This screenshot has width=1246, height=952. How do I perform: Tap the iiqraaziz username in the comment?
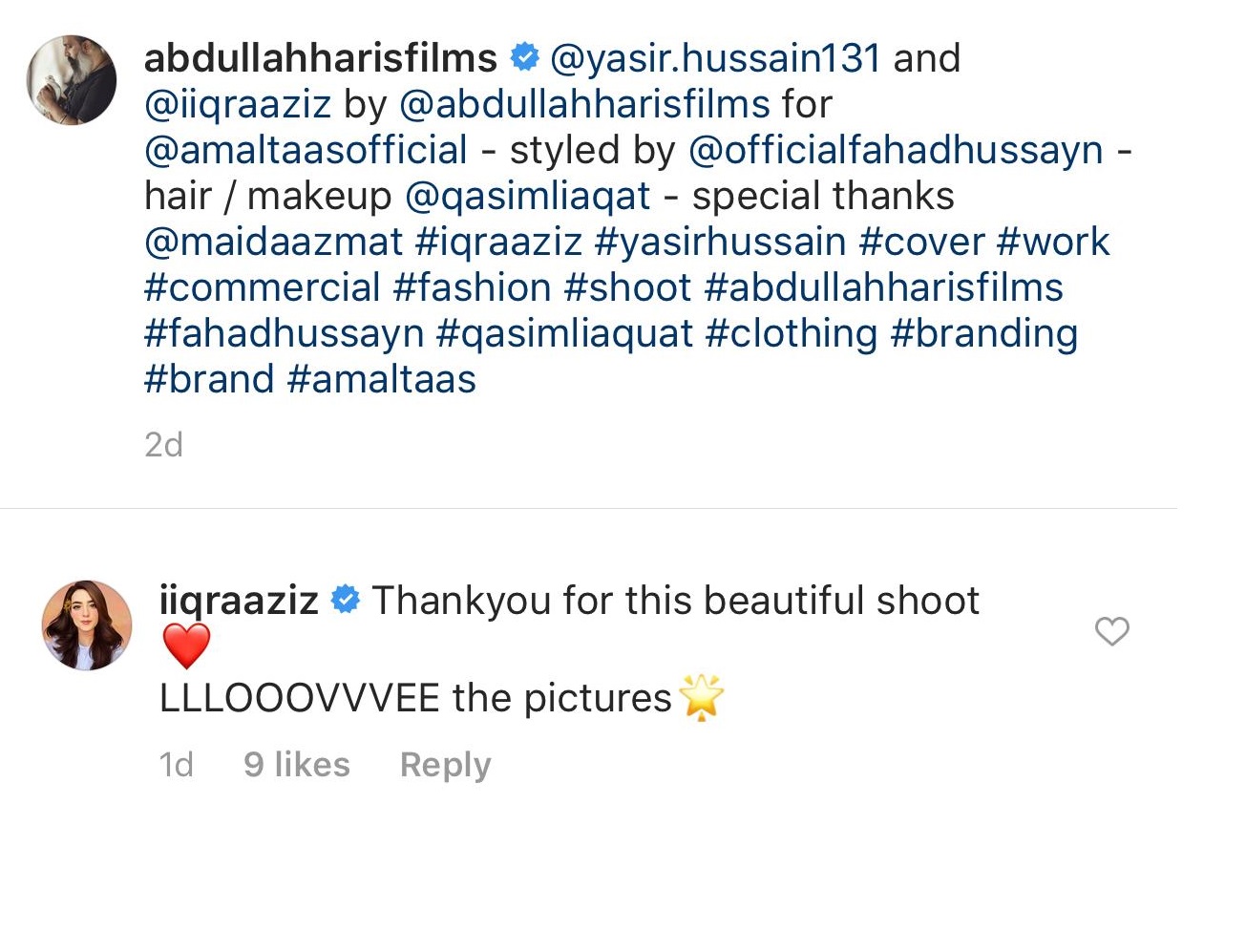(239, 601)
